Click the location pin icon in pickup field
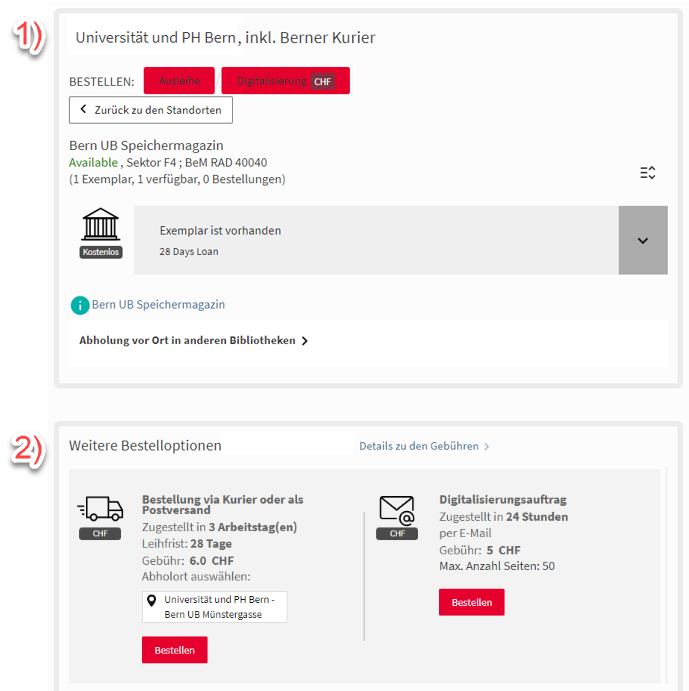This screenshot has height=691, width=689. click(151, 601)
